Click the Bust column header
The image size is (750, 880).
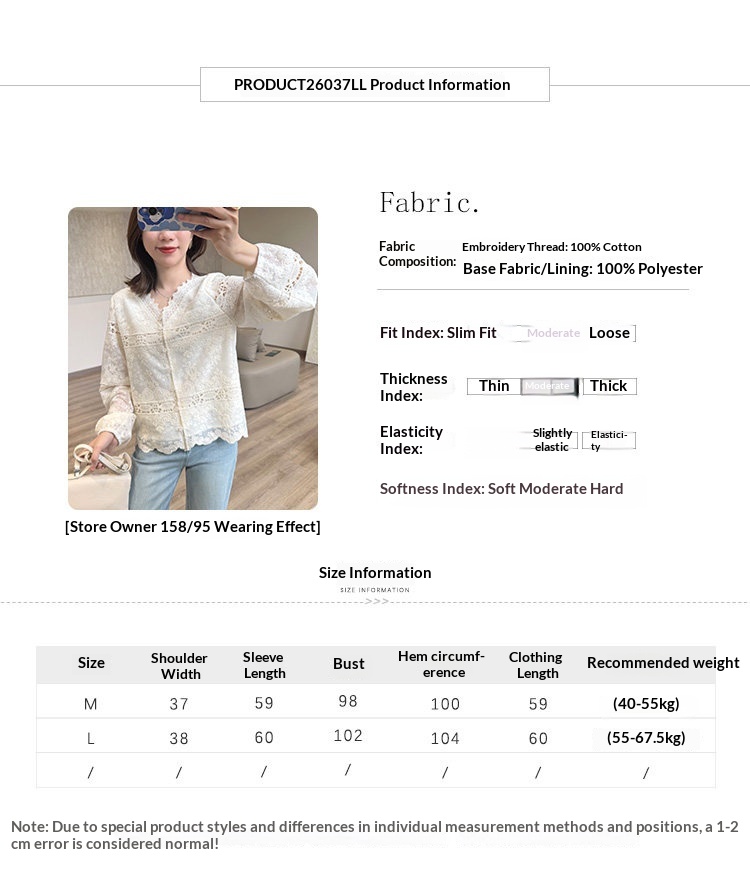(x=349, y=663)
